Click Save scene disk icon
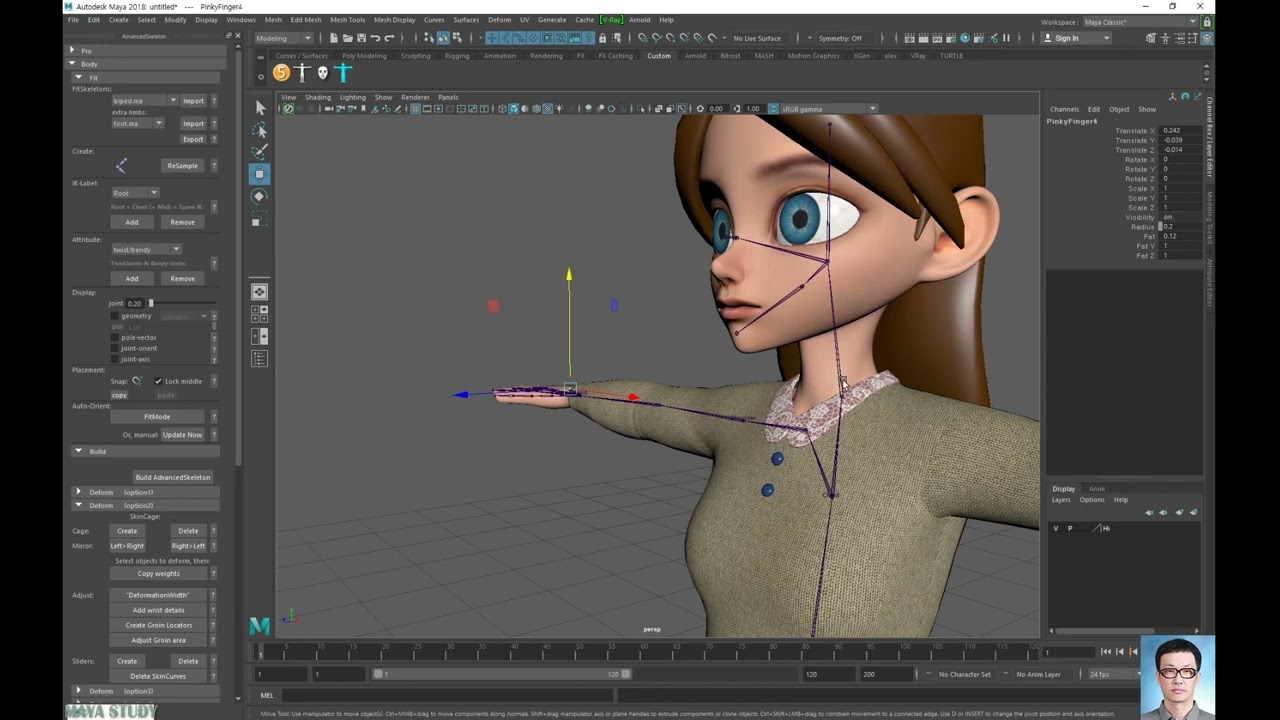 coord(361,38)
